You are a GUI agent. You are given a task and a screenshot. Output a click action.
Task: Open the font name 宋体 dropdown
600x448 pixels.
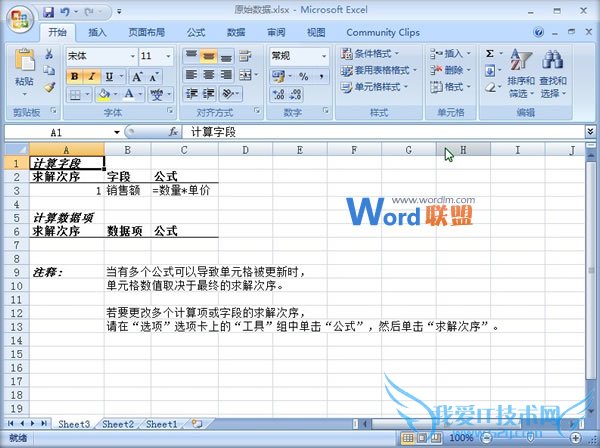click(x=132, y=56)
